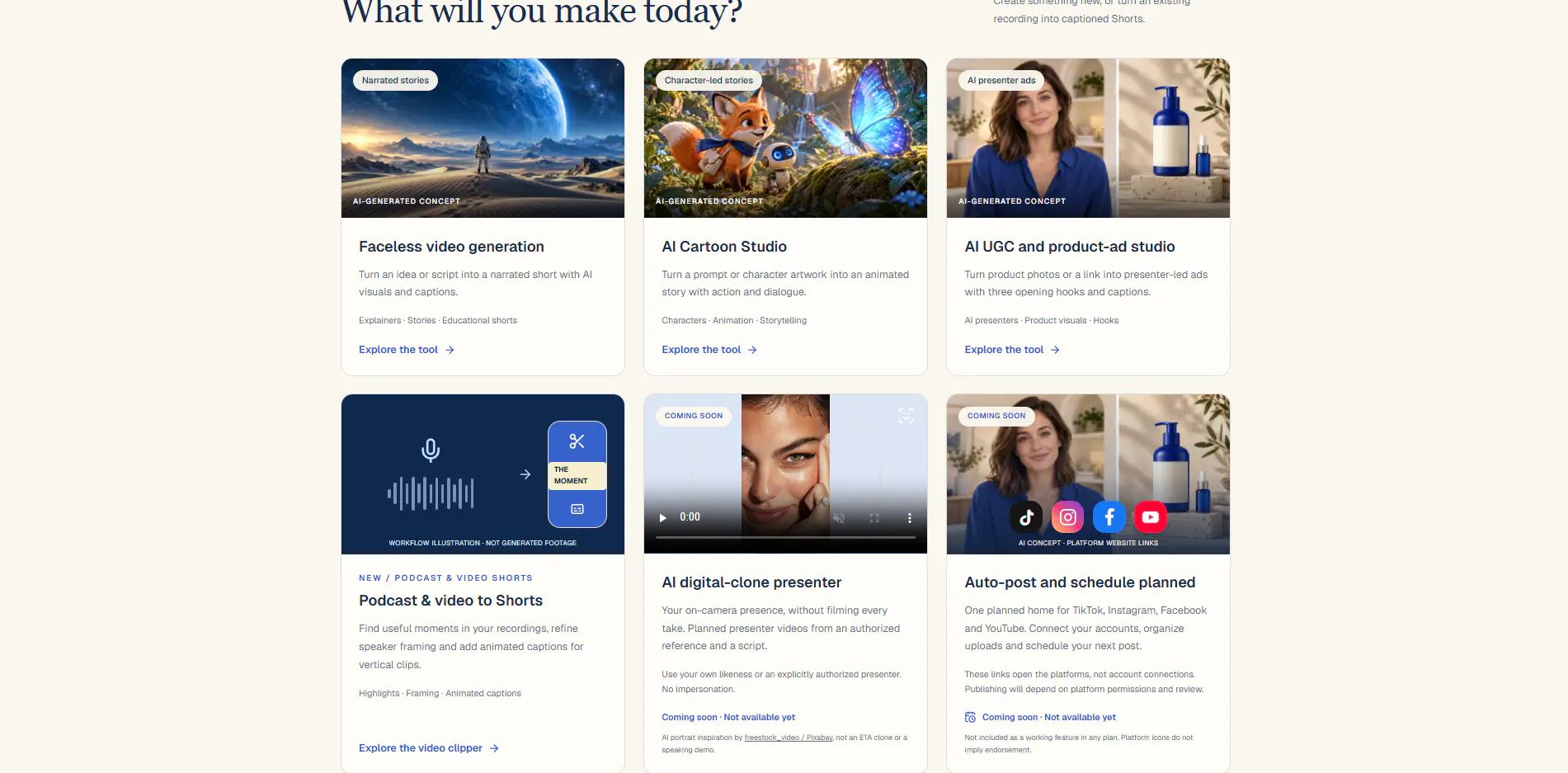The image size is (1568, 773).
Task: Click the video progress bar
Action: (785, 538)
